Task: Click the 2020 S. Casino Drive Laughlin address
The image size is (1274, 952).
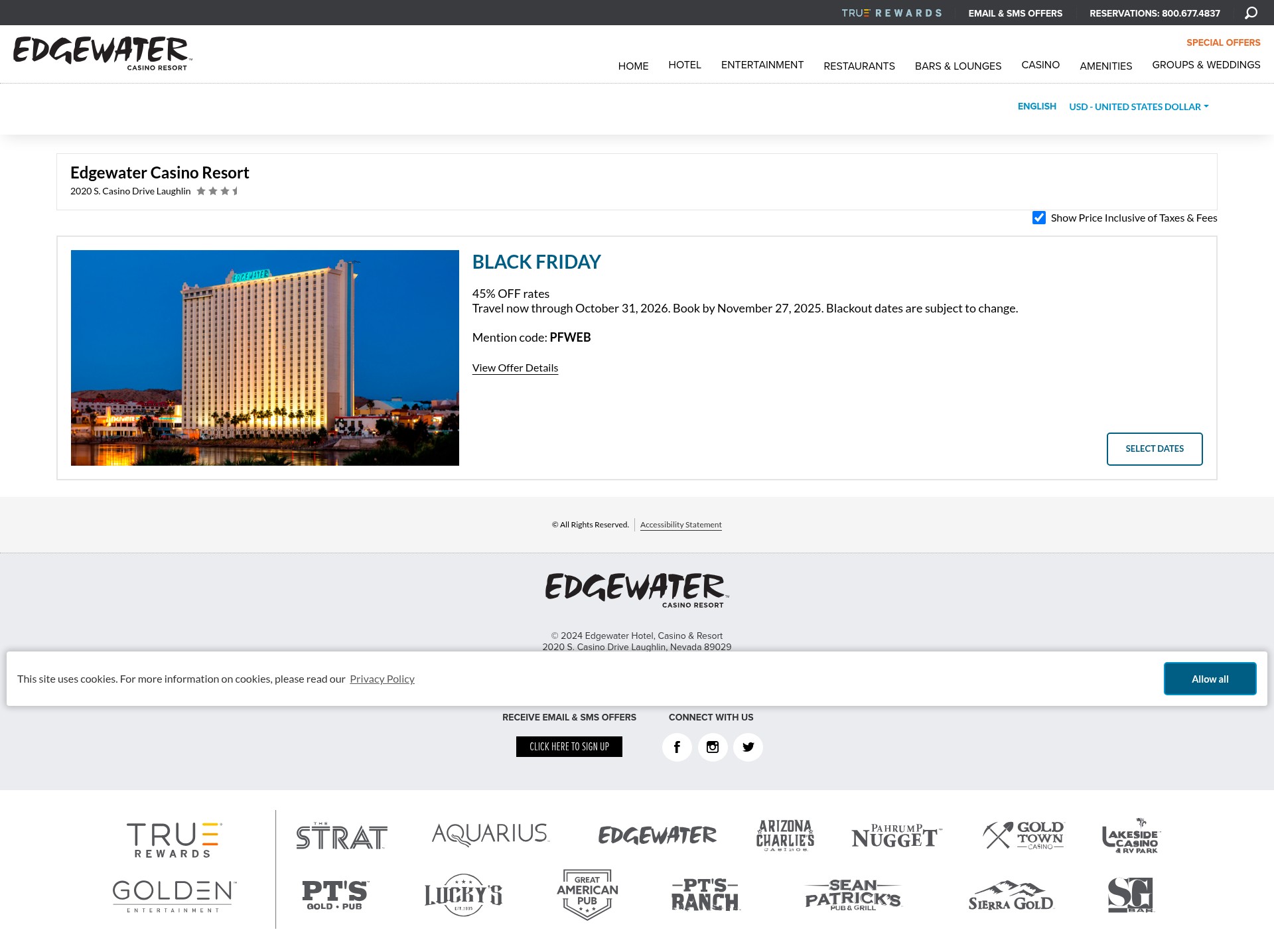Action: tap(131, 191)
